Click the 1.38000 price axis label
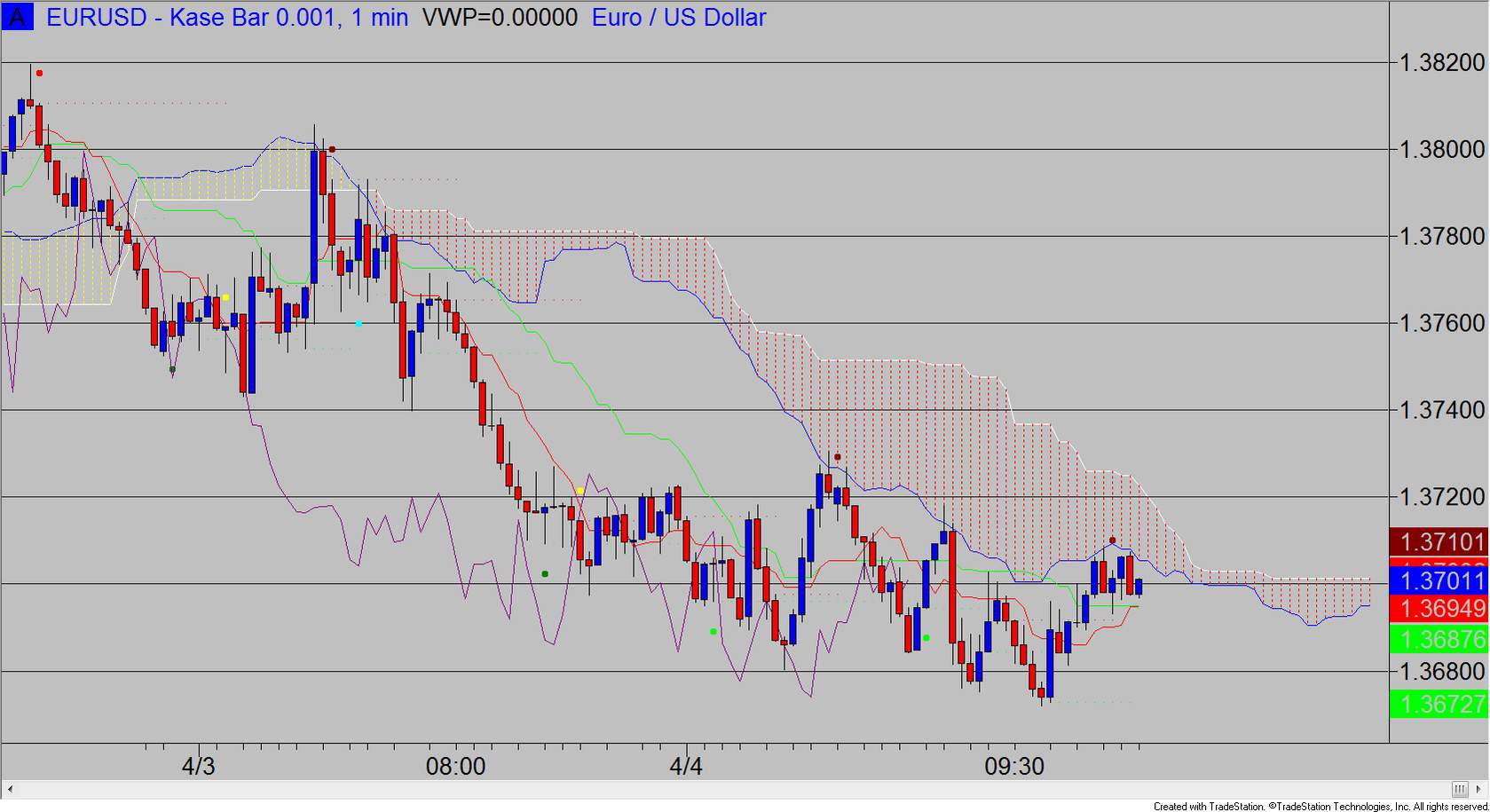 [x=1441, y=150]
